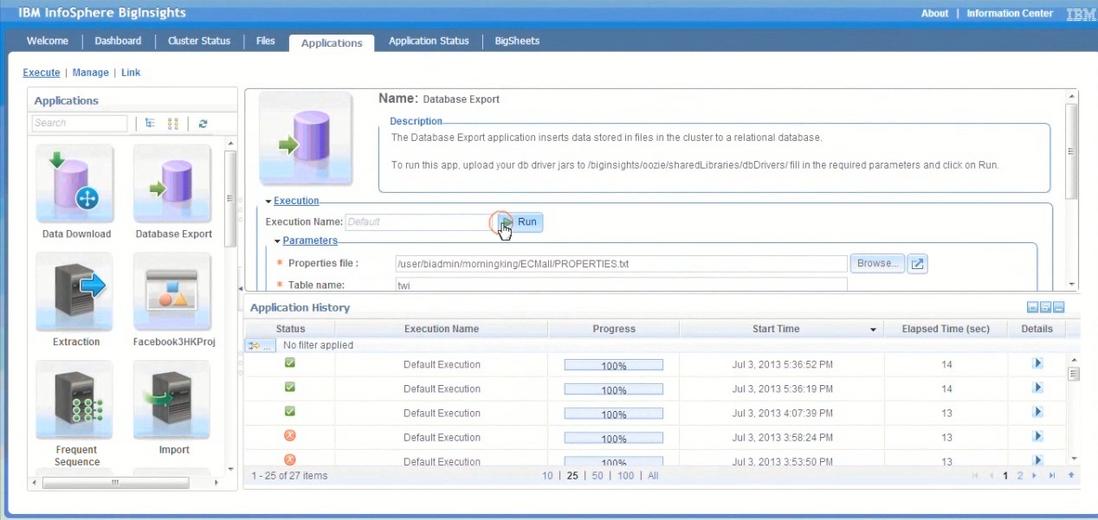This screenshot has height=520, width=1098.
Task: Click the large Database Export image
Action: pos(305,139)
